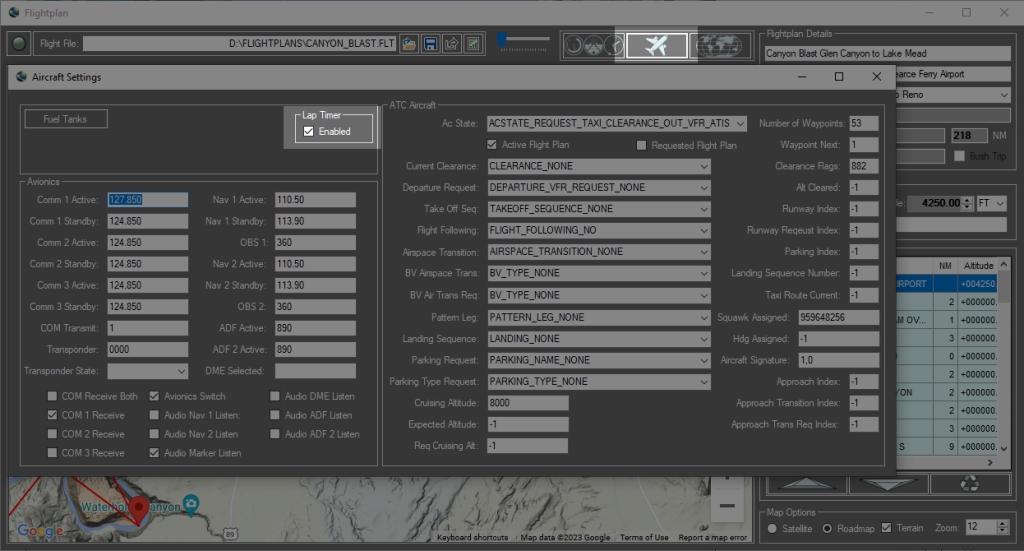Click the red map pin marker

138,509
